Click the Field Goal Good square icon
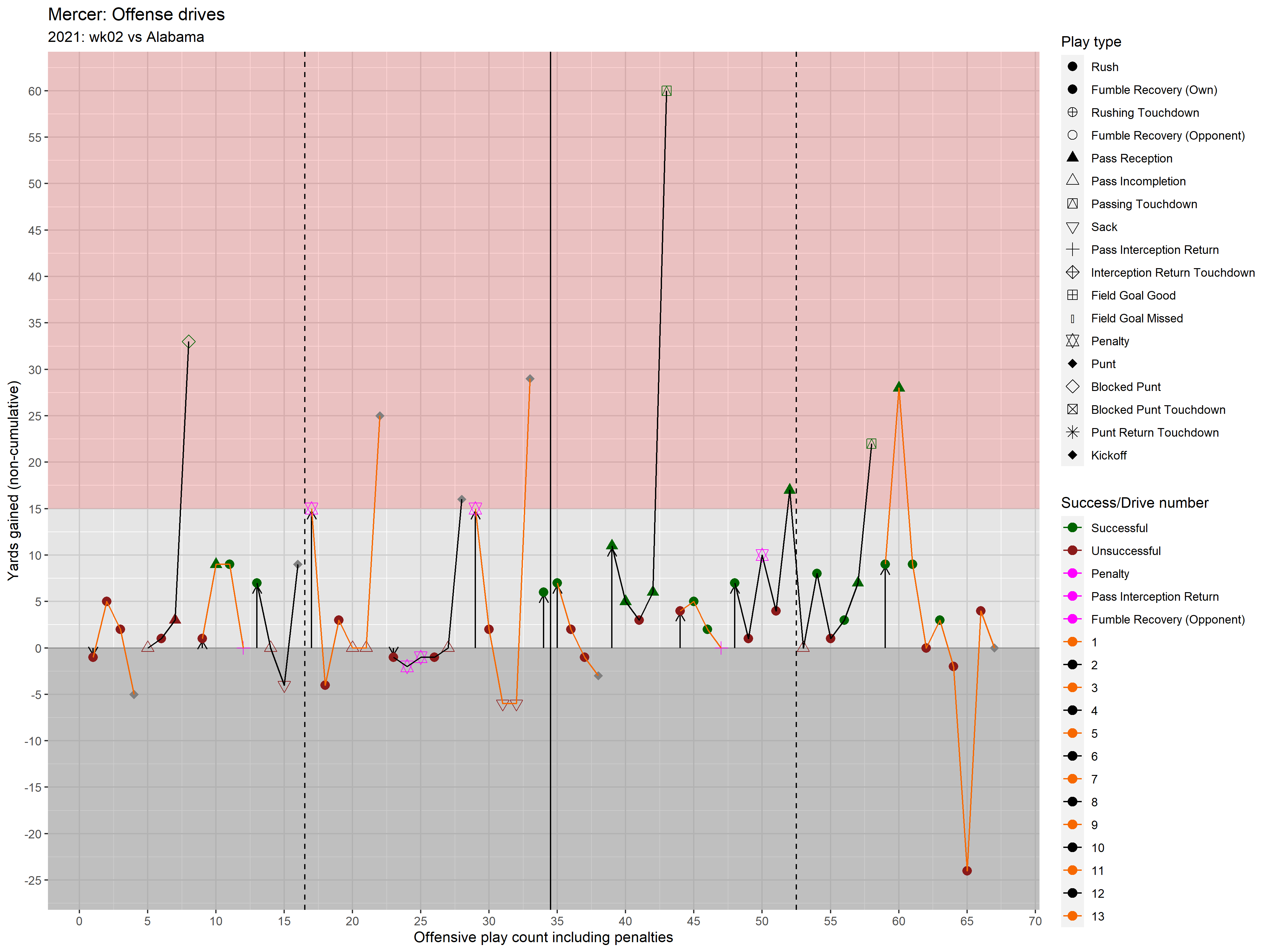 pyautogui.click(x=1072, y=295)
